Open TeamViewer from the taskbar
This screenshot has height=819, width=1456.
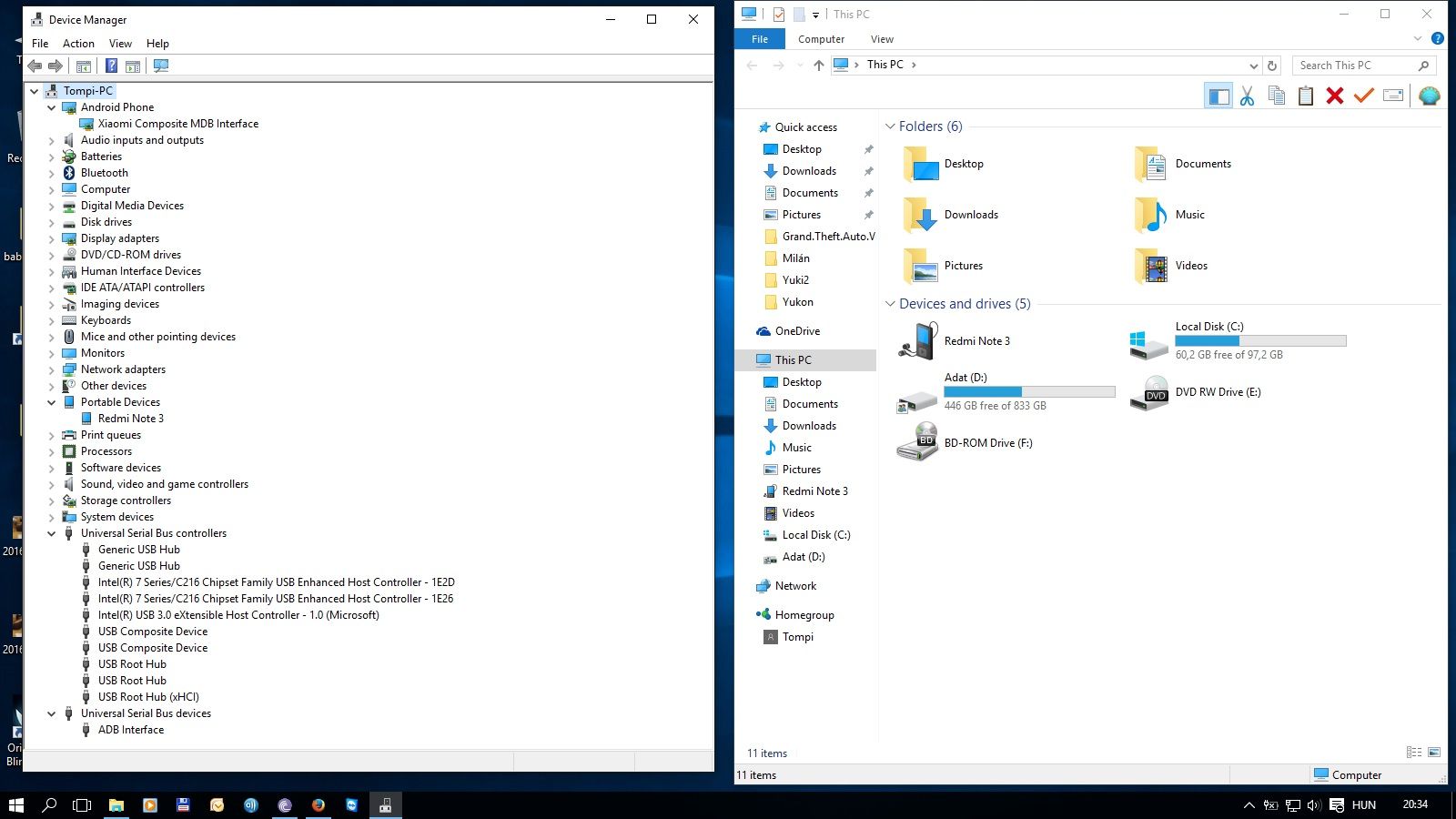pos(351,805)
